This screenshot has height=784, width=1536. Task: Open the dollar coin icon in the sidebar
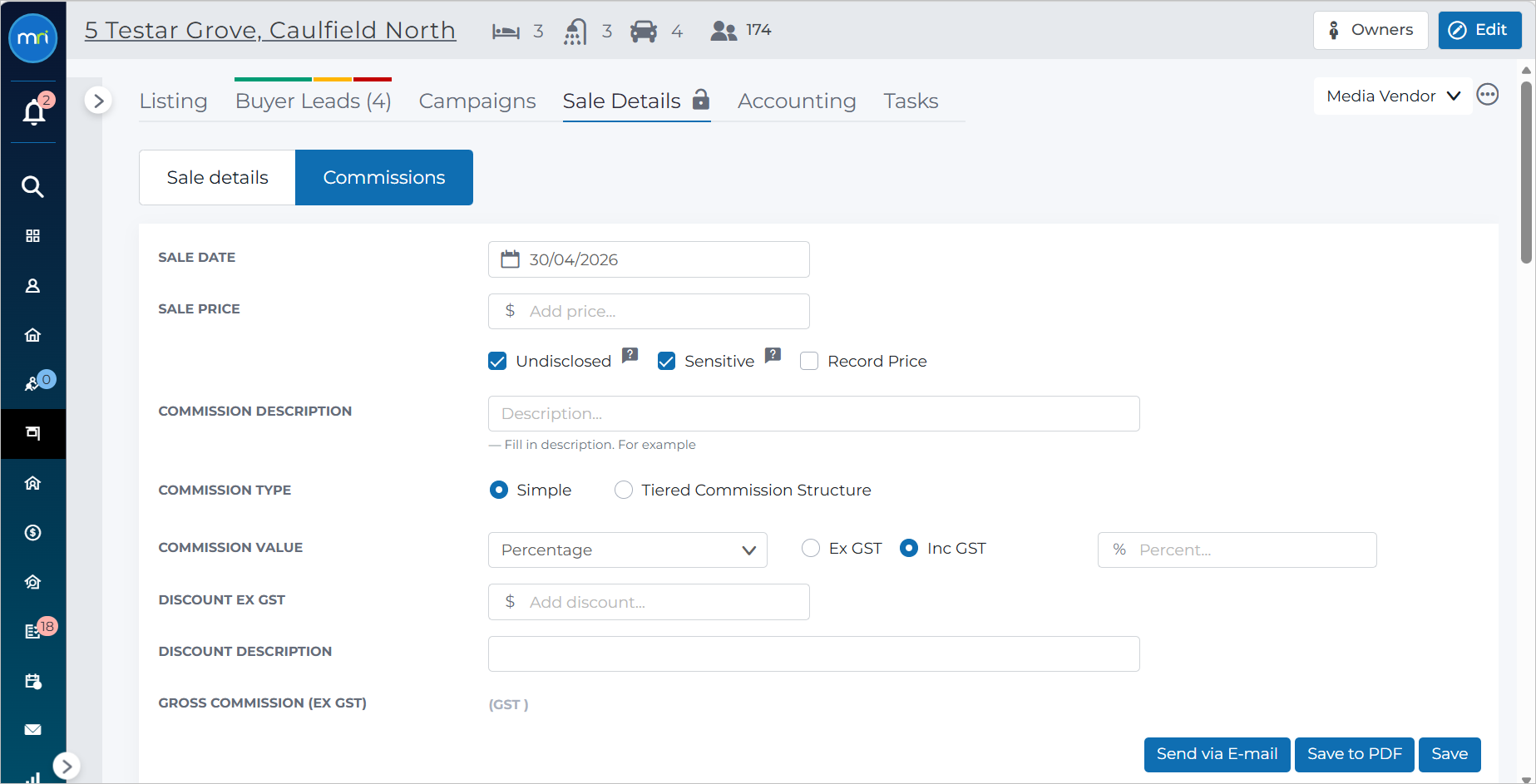[x=32, y=532]
